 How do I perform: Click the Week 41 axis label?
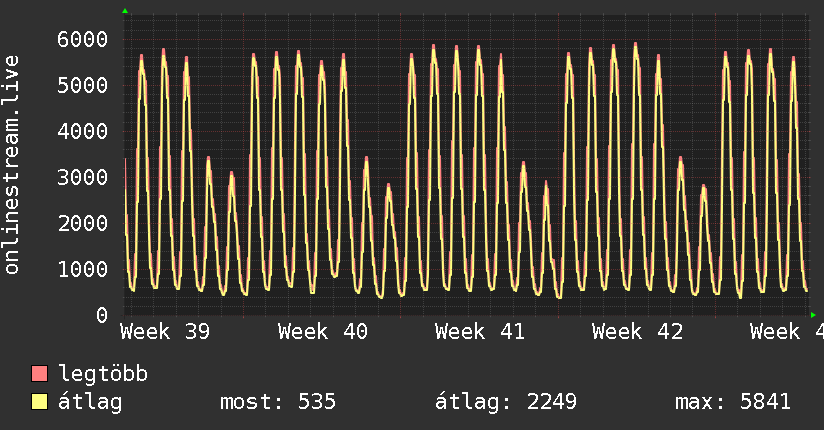(480, 332)
